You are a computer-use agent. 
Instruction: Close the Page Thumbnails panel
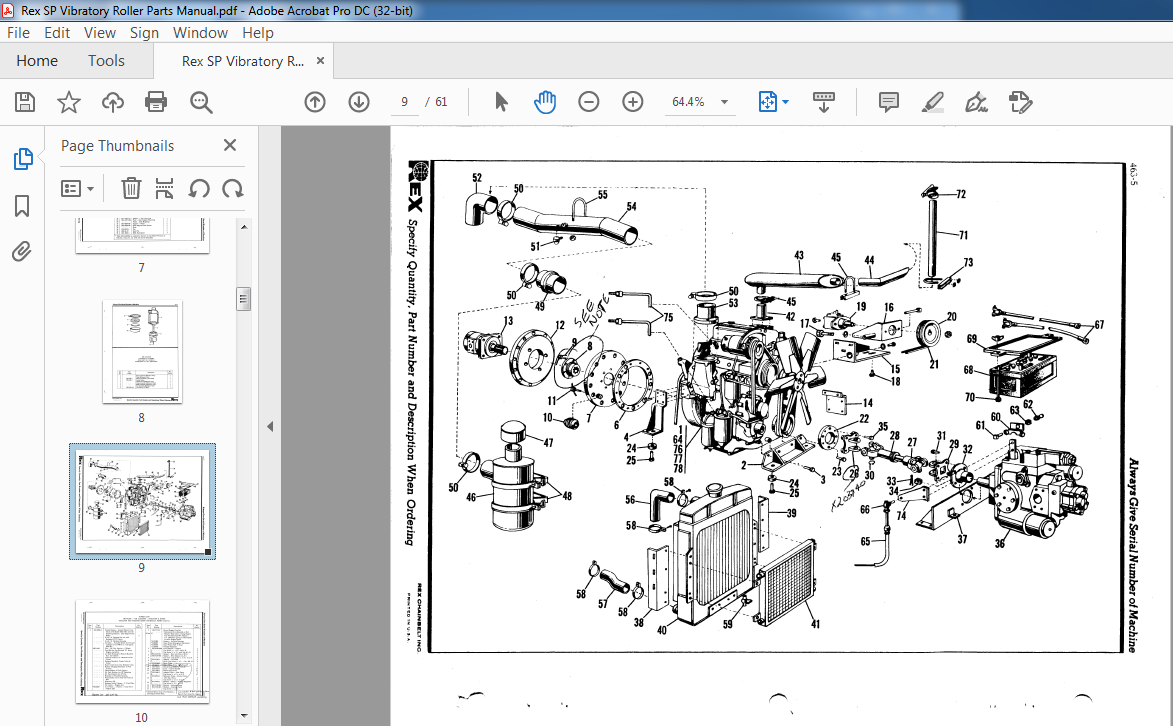(230, 145)
